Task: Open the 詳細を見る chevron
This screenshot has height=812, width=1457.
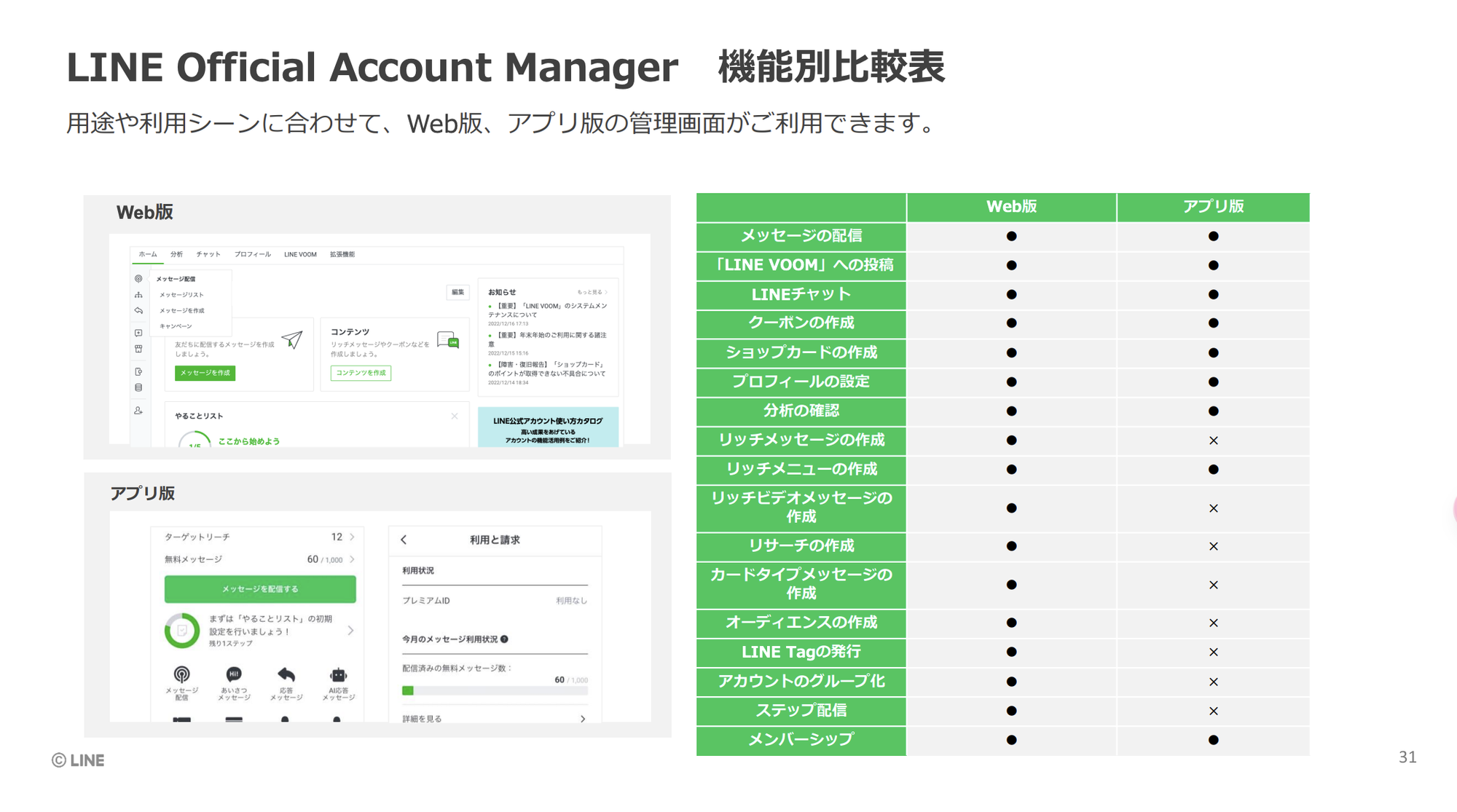Action: (x=583, y=719)
